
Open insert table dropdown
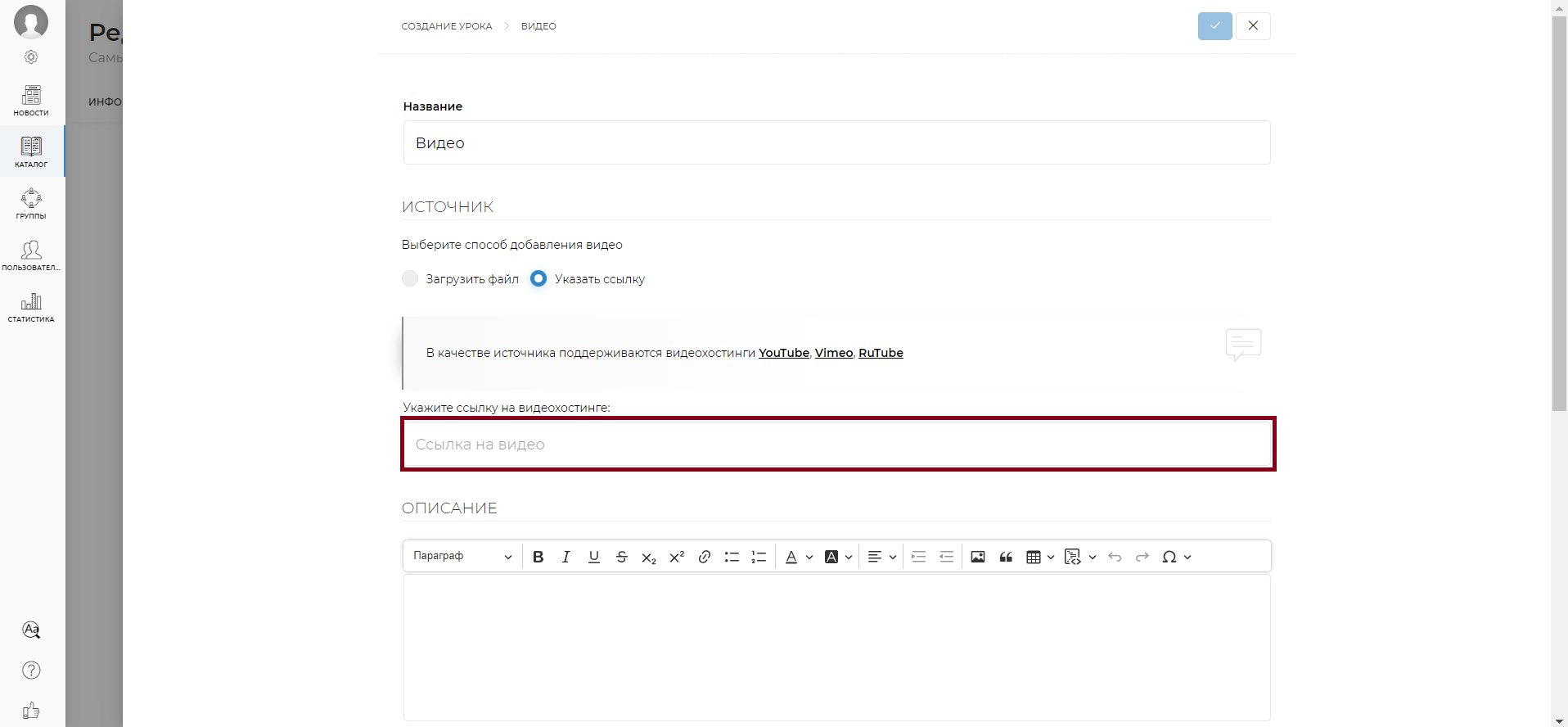[x=1040, y=557]
